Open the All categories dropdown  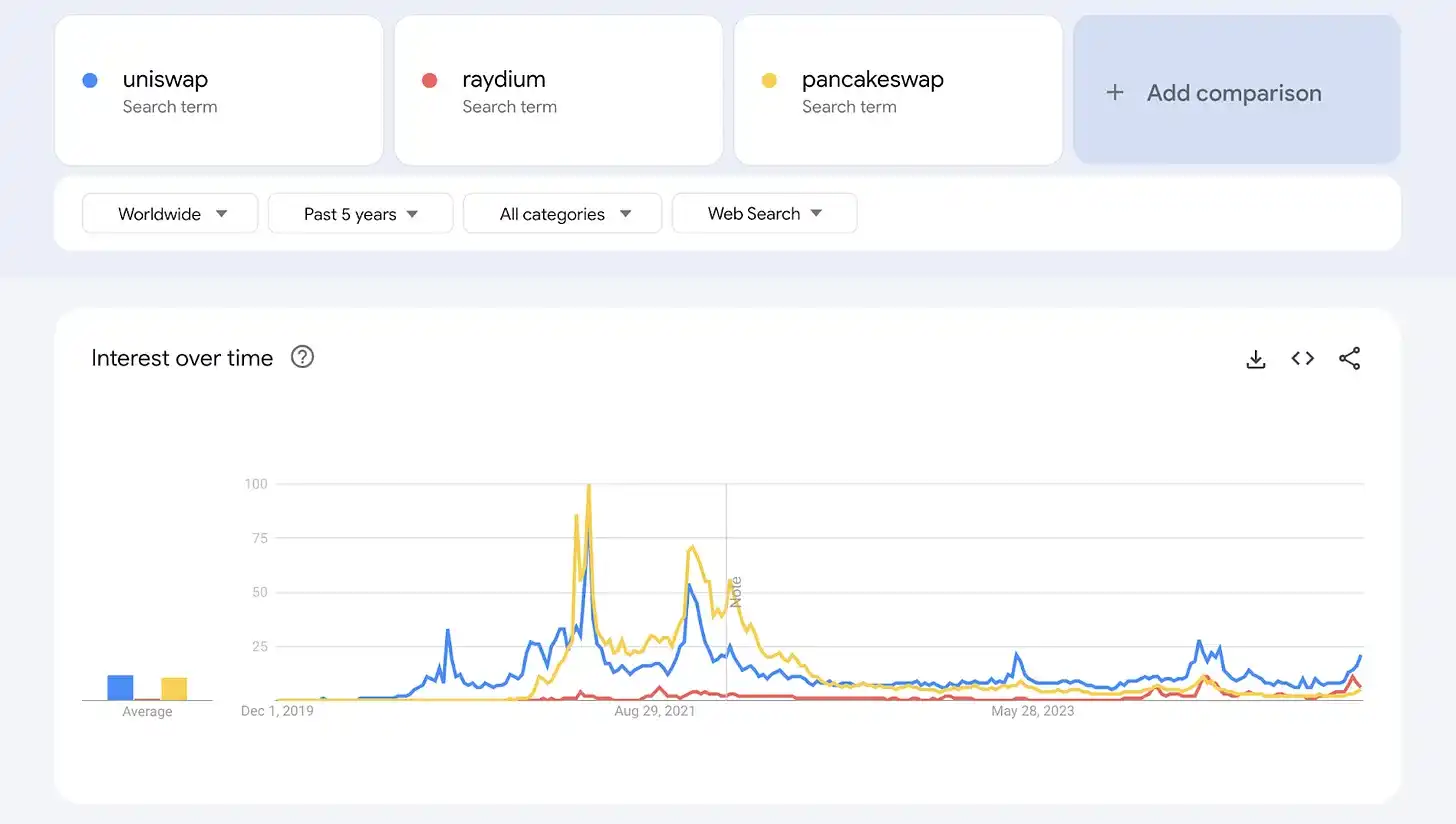562,214
